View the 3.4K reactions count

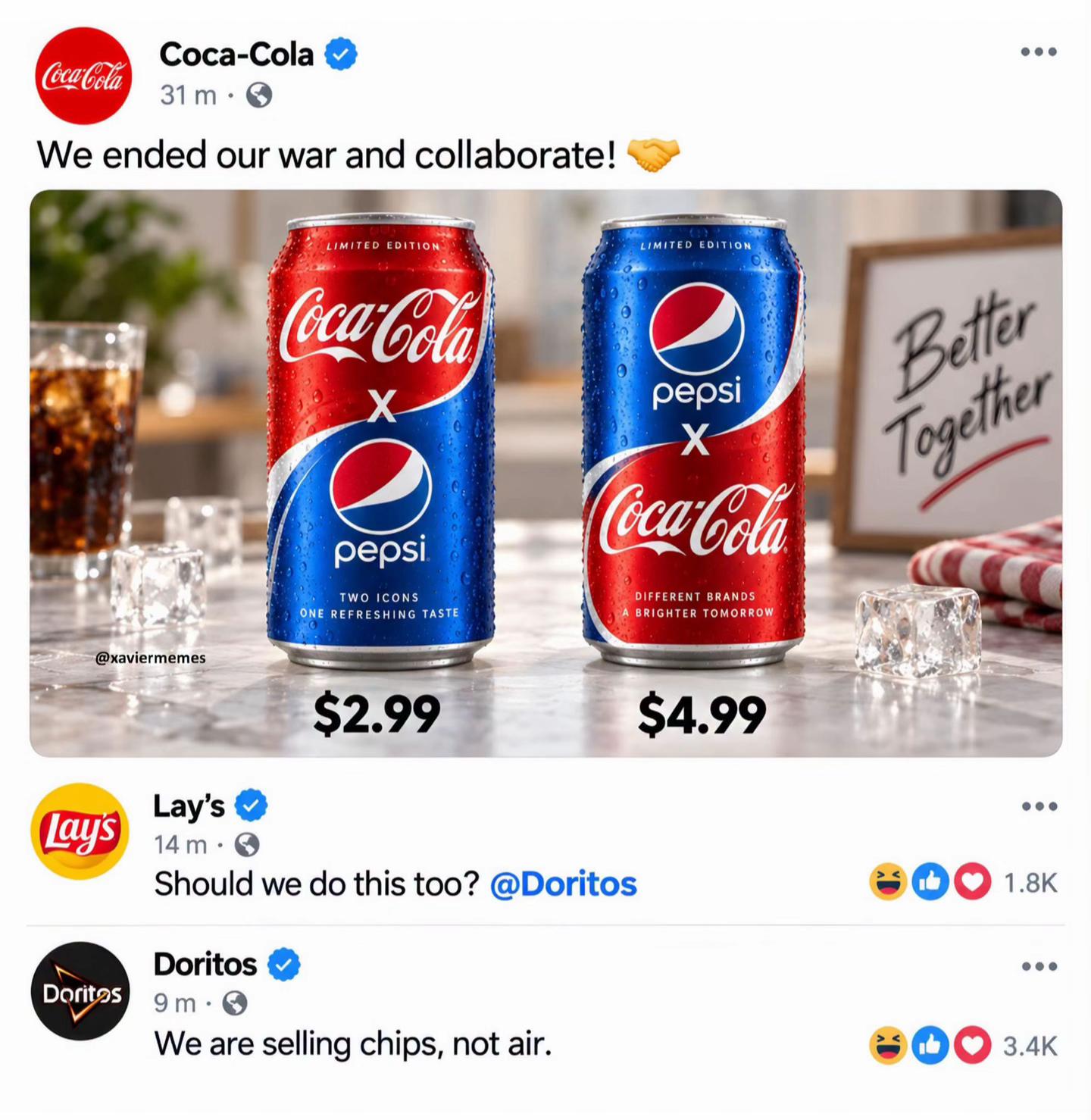[1030, 1046]
